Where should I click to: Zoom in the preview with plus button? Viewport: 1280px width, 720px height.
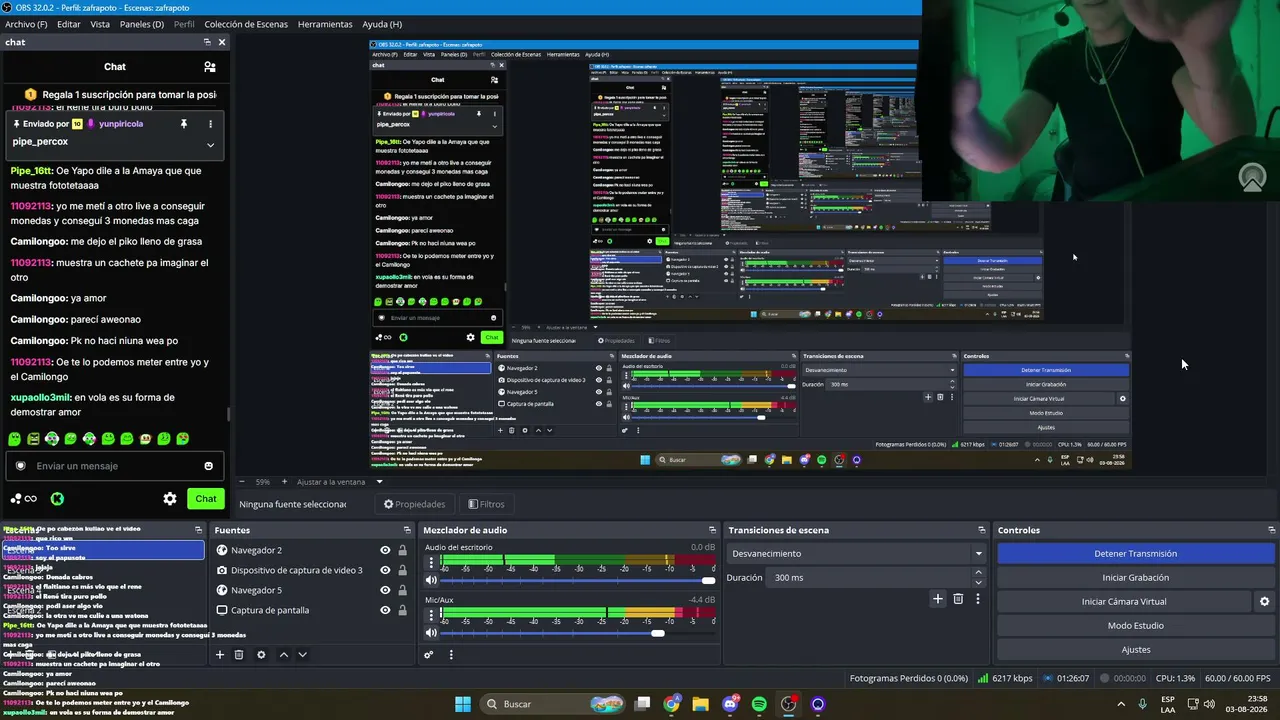[284, 482]
